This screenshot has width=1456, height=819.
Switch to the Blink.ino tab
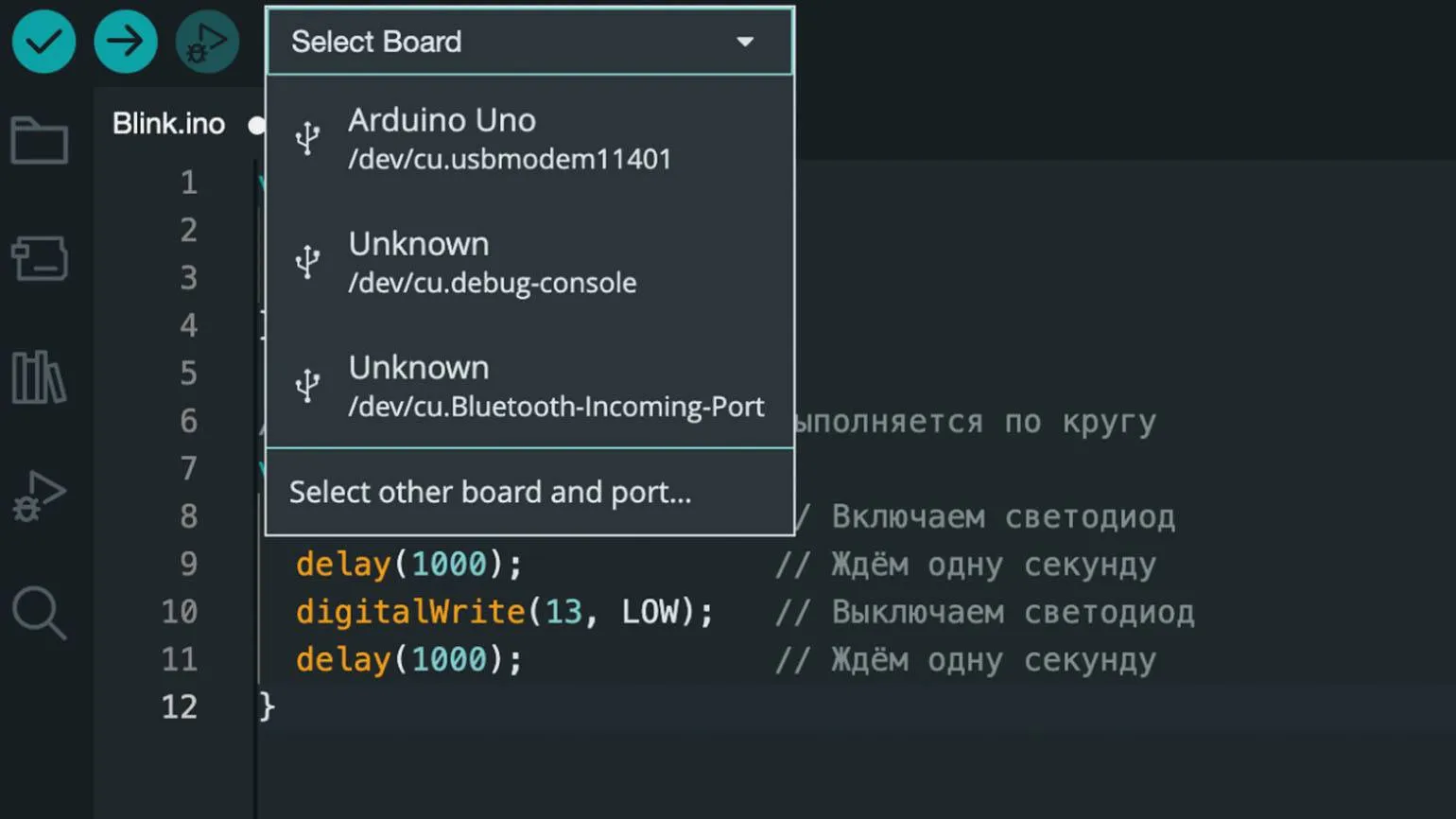tap(169, 124)
